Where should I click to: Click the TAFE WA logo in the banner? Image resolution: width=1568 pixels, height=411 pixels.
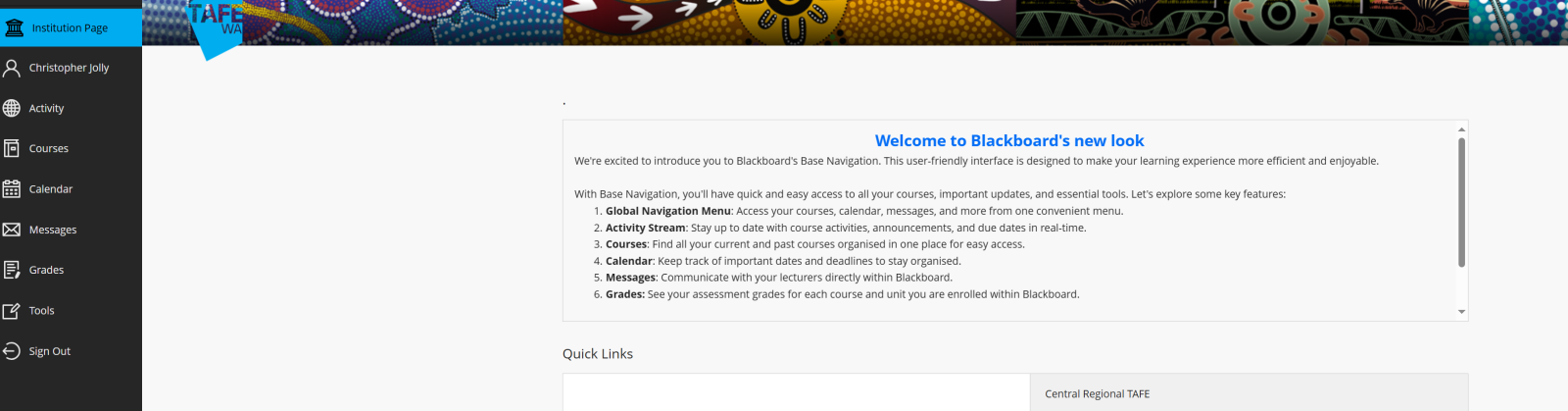coord(216,28)
